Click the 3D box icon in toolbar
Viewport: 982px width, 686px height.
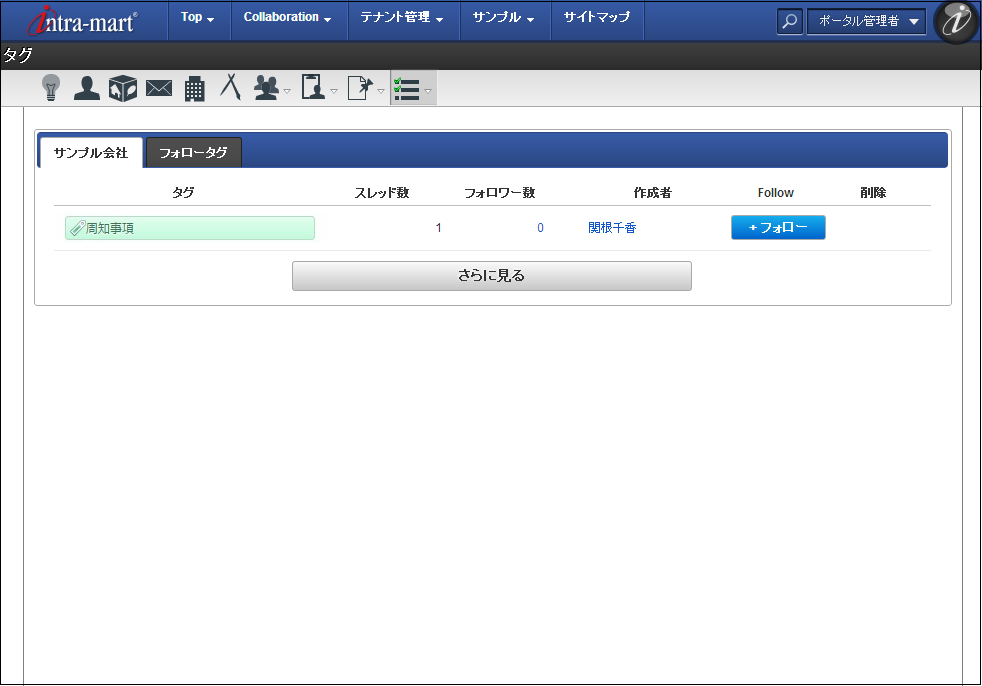click(x=123, y=89)
